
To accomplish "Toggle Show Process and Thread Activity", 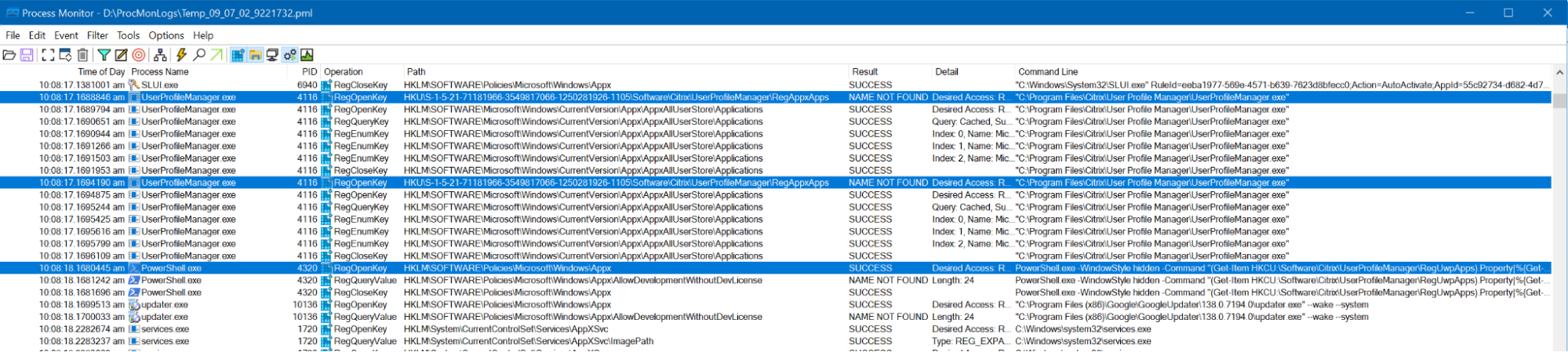I will click(289, 55).
